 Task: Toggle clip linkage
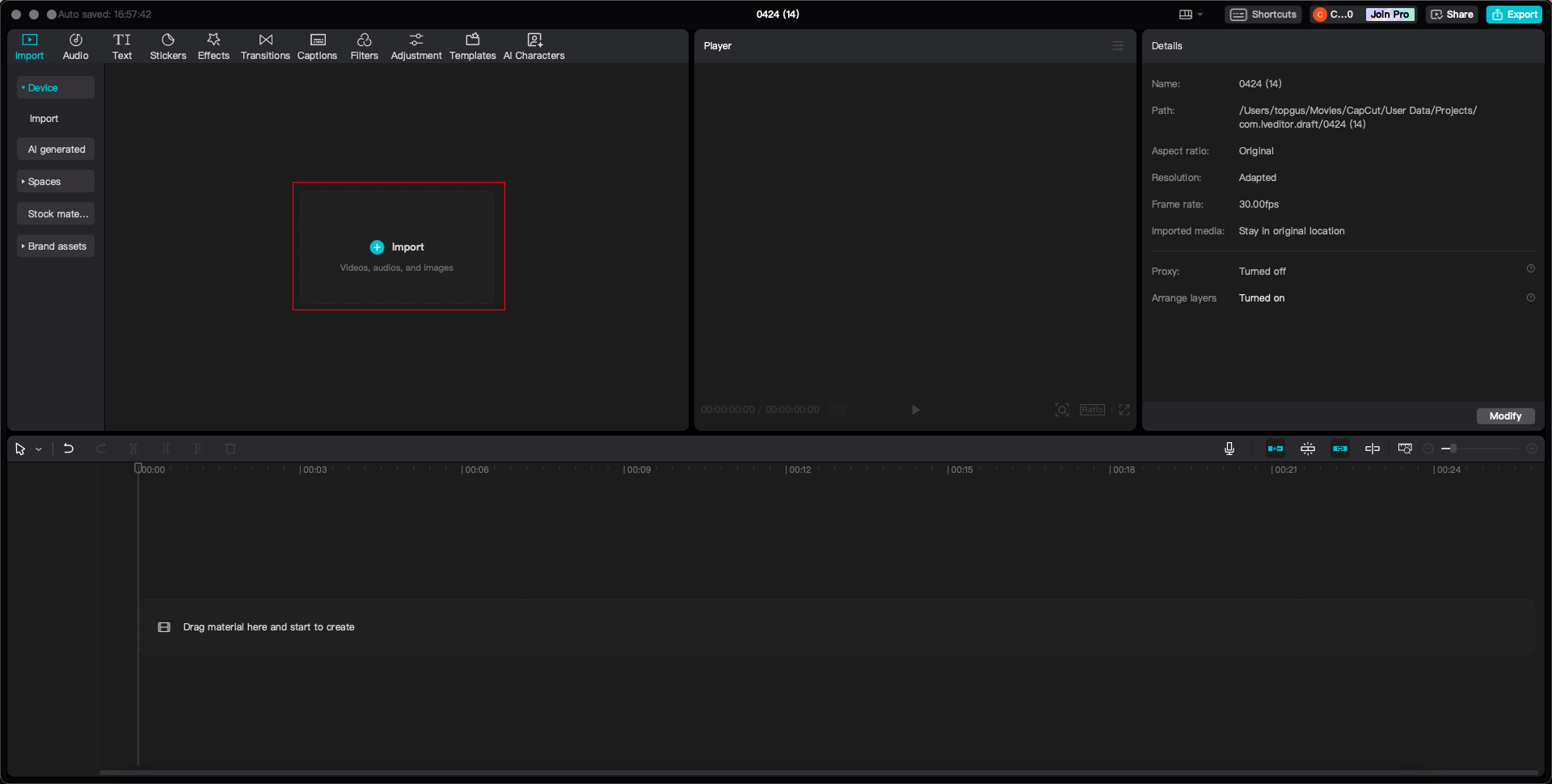click(1340, 449)
